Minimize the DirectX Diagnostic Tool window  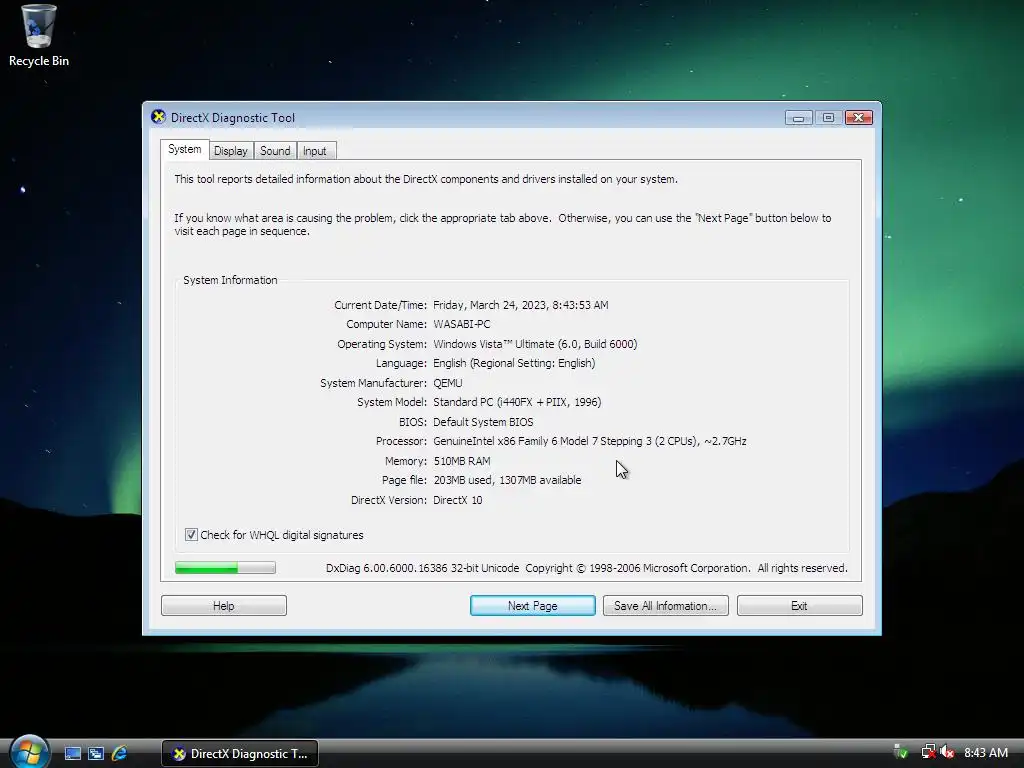(798, 118)
